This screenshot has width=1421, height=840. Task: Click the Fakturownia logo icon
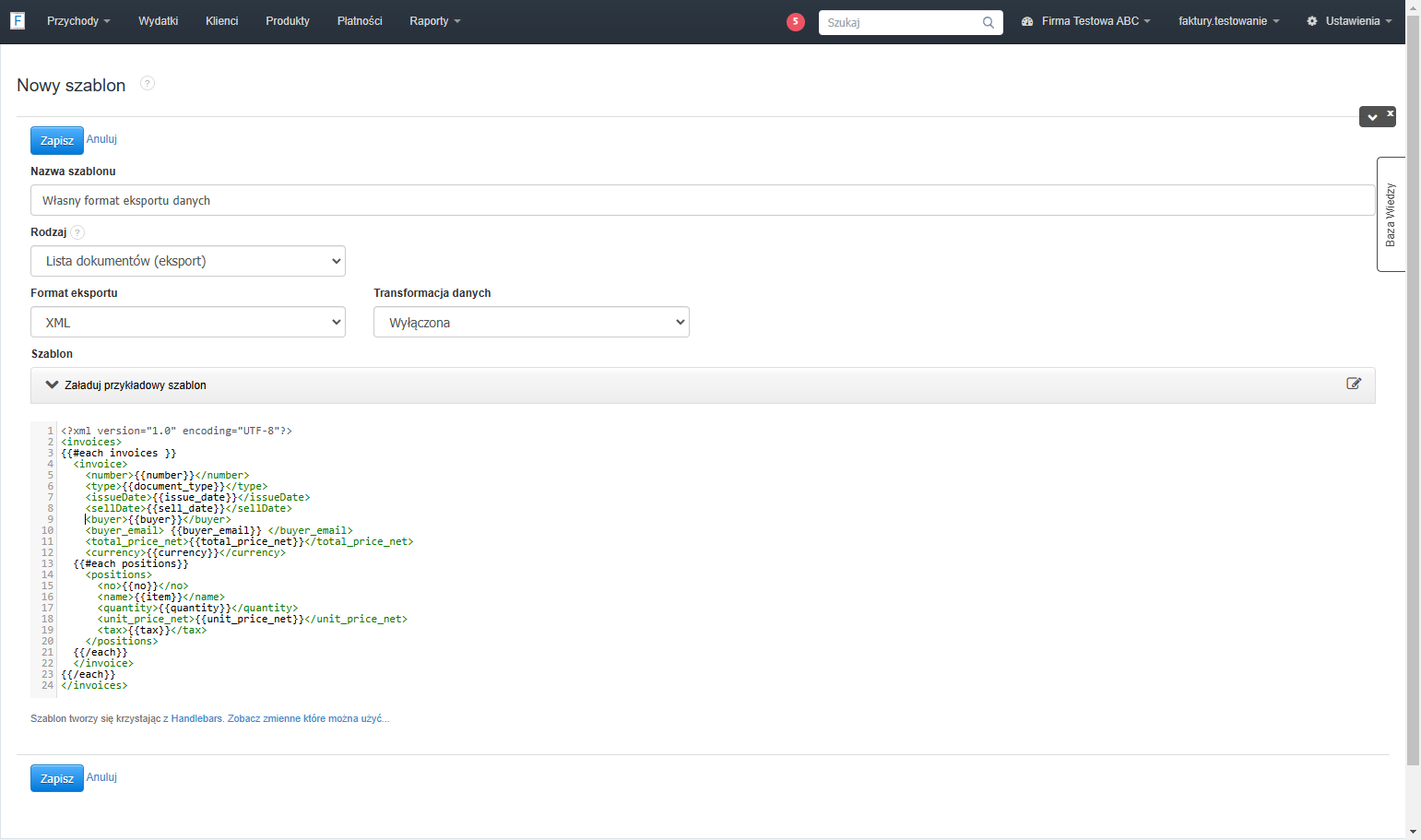click(x=17, y=20)
